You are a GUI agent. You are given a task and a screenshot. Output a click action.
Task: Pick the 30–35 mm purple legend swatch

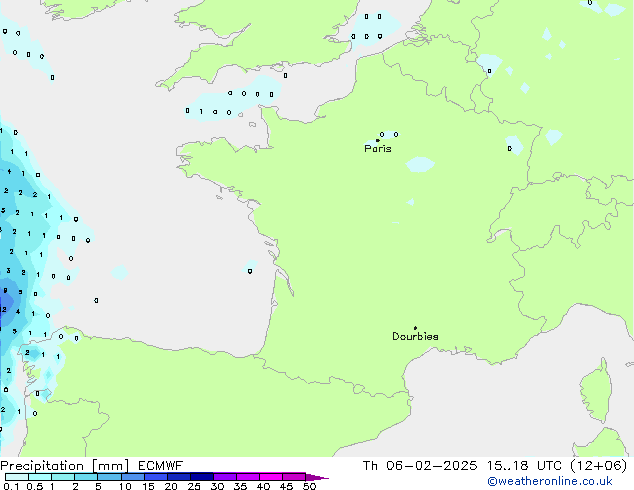(224, 477)
